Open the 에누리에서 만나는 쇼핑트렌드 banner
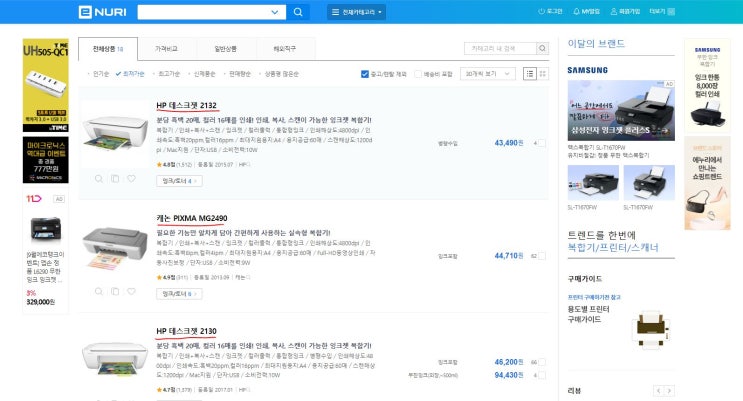This screenshot has height=401, width=743. click(x=707, y=183)
